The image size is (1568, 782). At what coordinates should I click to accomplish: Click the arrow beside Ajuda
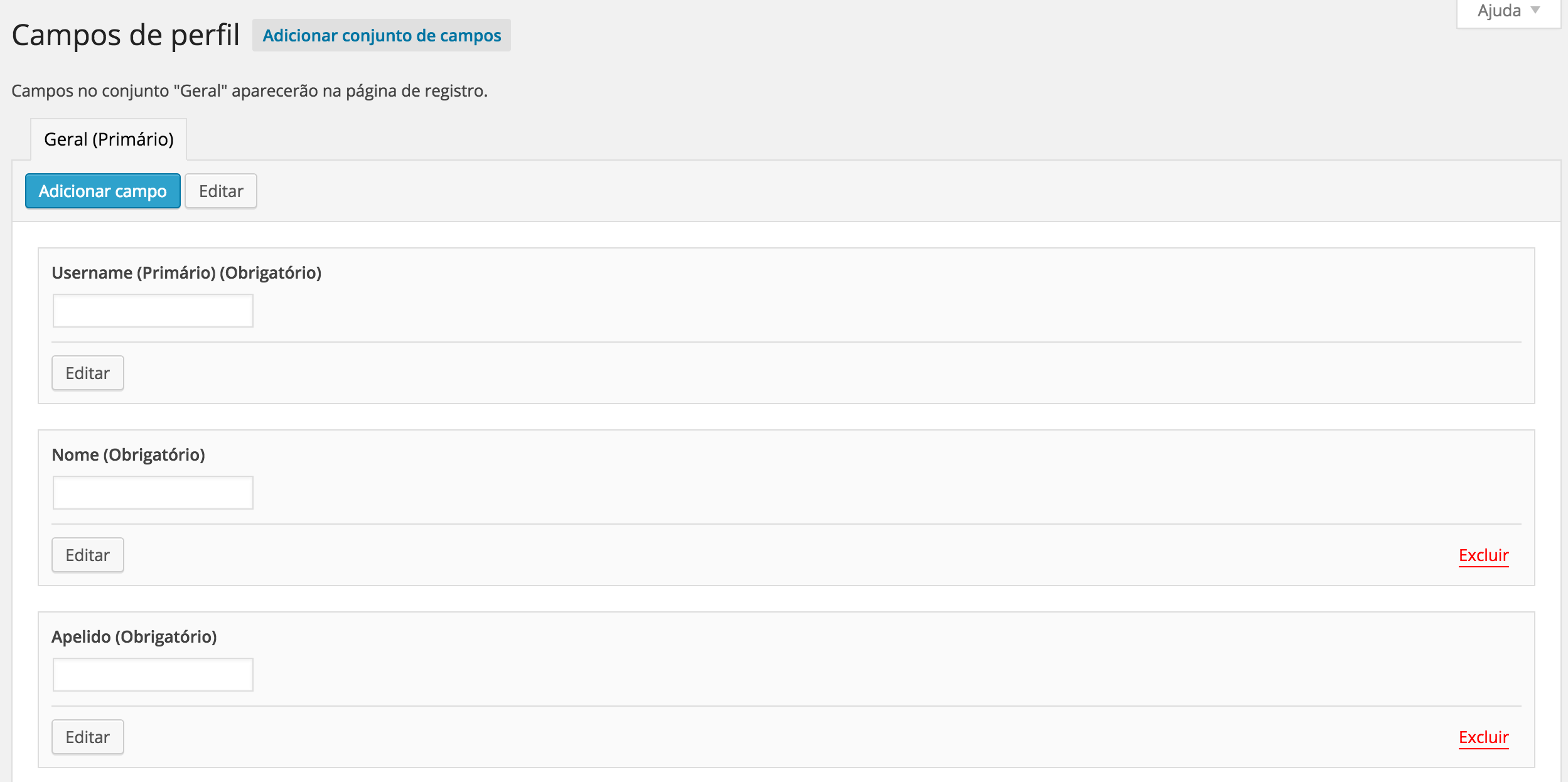1535,10
